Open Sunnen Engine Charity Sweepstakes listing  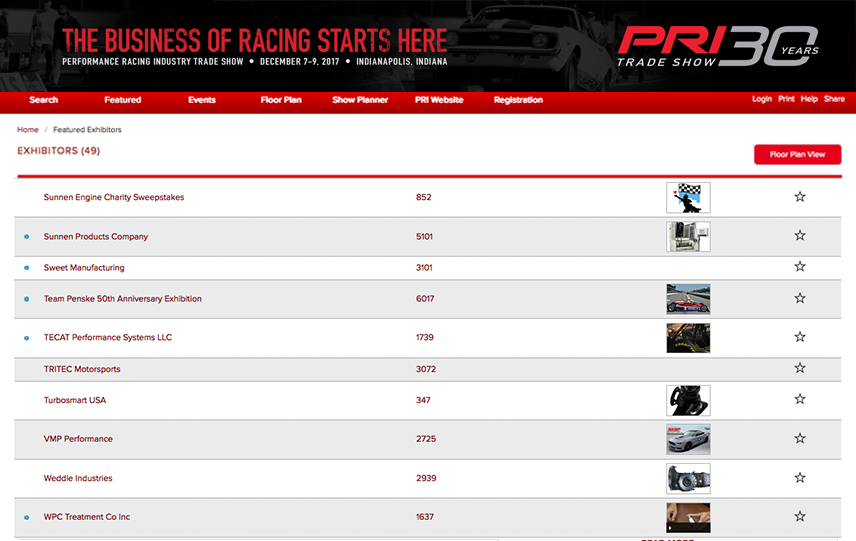[114, 197]
